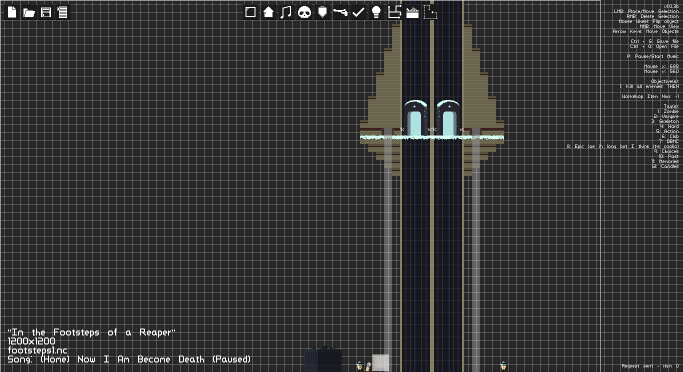Select the white square block object
The image size is (683, 372).
tap(380, 363)
